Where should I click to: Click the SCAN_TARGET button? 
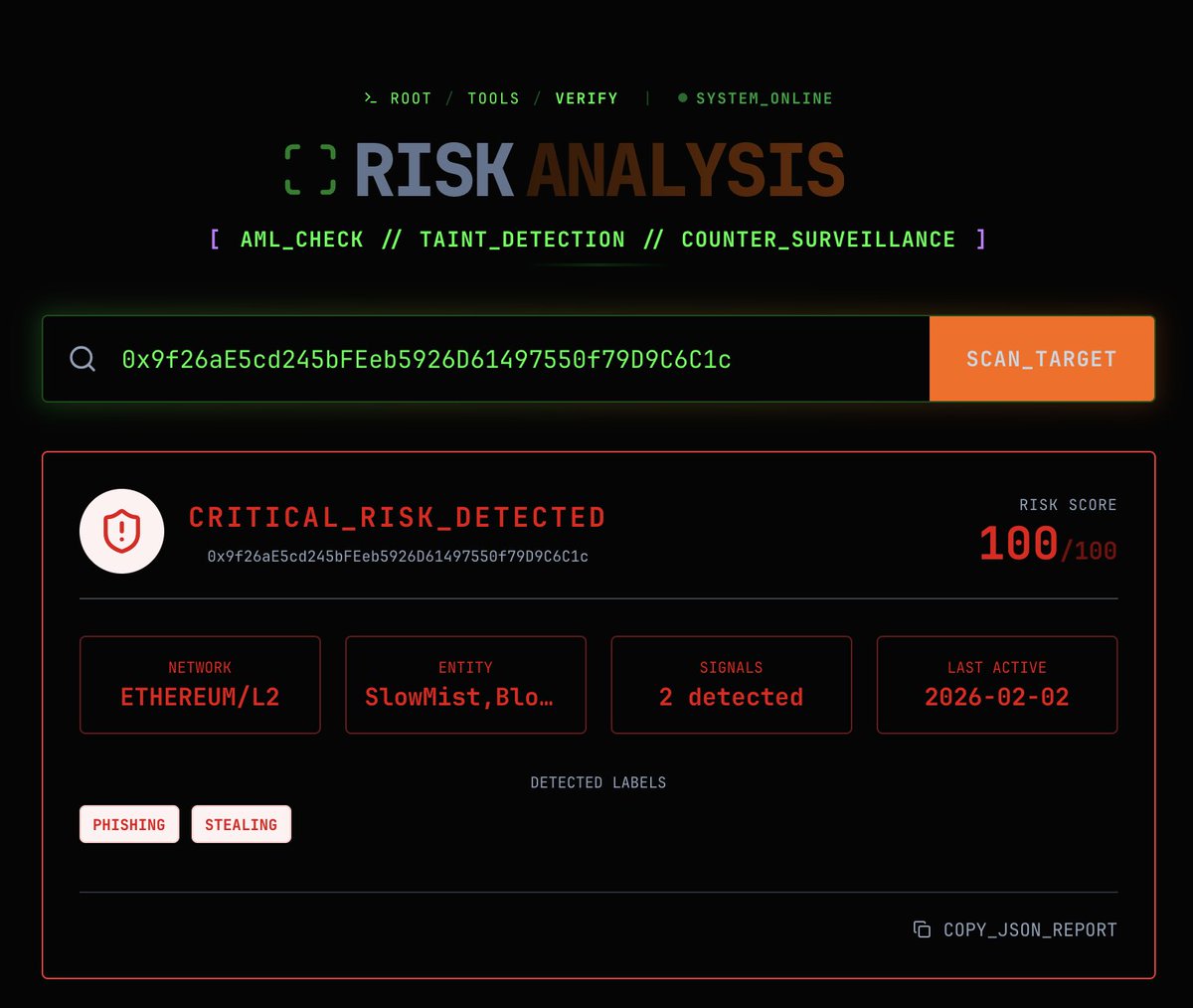1042,359
